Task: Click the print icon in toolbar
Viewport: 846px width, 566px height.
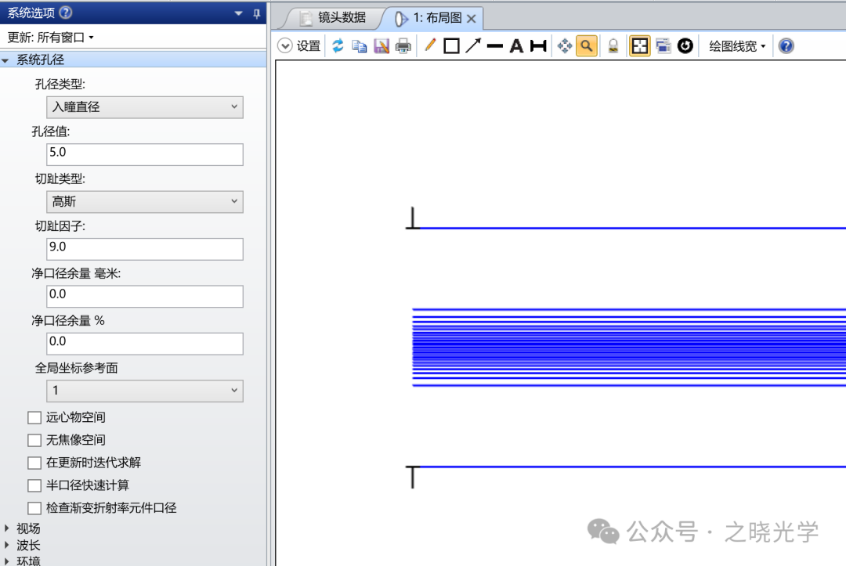Action: click(403, 46)
